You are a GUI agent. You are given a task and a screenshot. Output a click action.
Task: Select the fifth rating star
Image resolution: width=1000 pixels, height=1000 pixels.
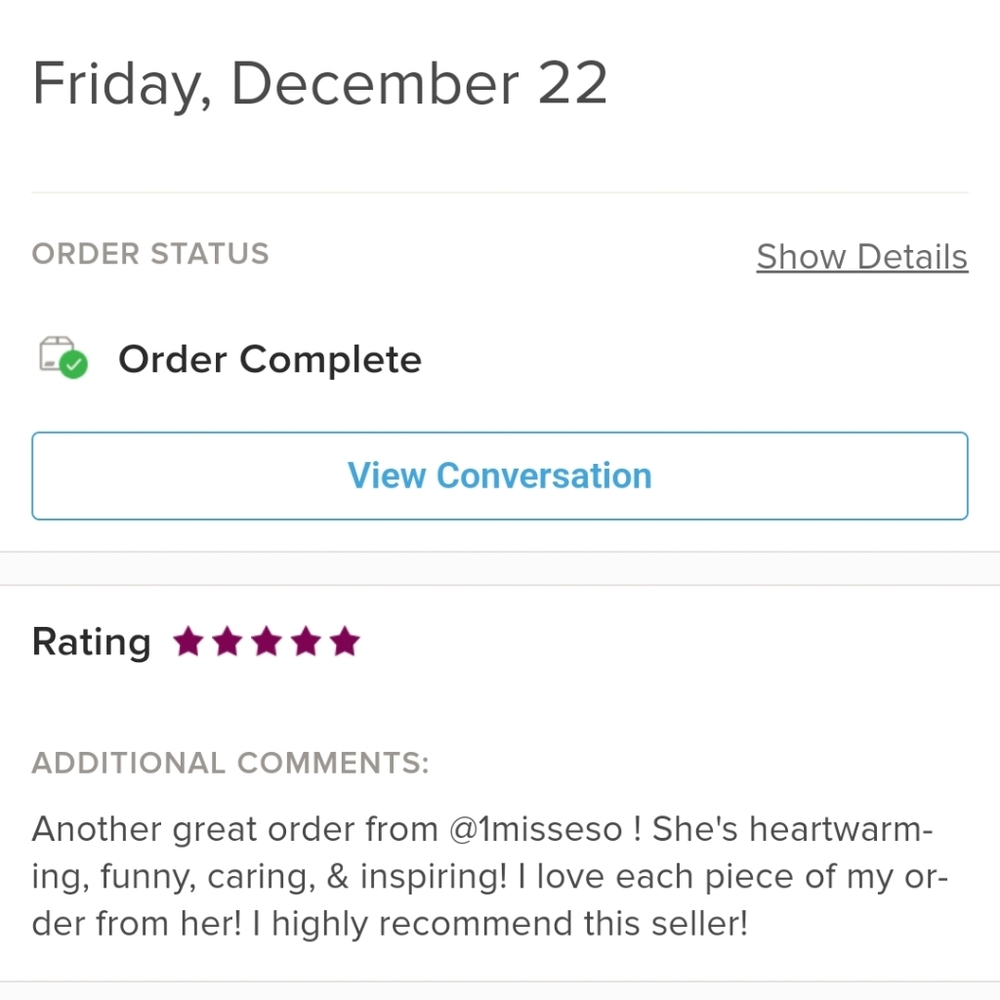(x=345, y=641)
